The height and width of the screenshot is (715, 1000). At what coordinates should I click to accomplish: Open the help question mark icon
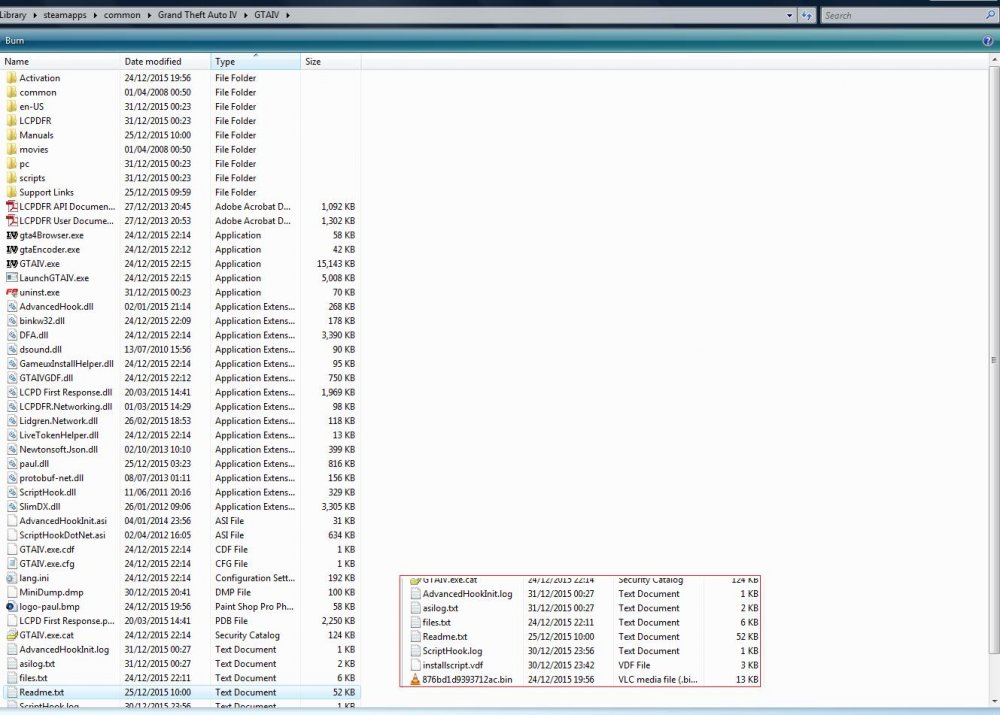coord(988,41)
